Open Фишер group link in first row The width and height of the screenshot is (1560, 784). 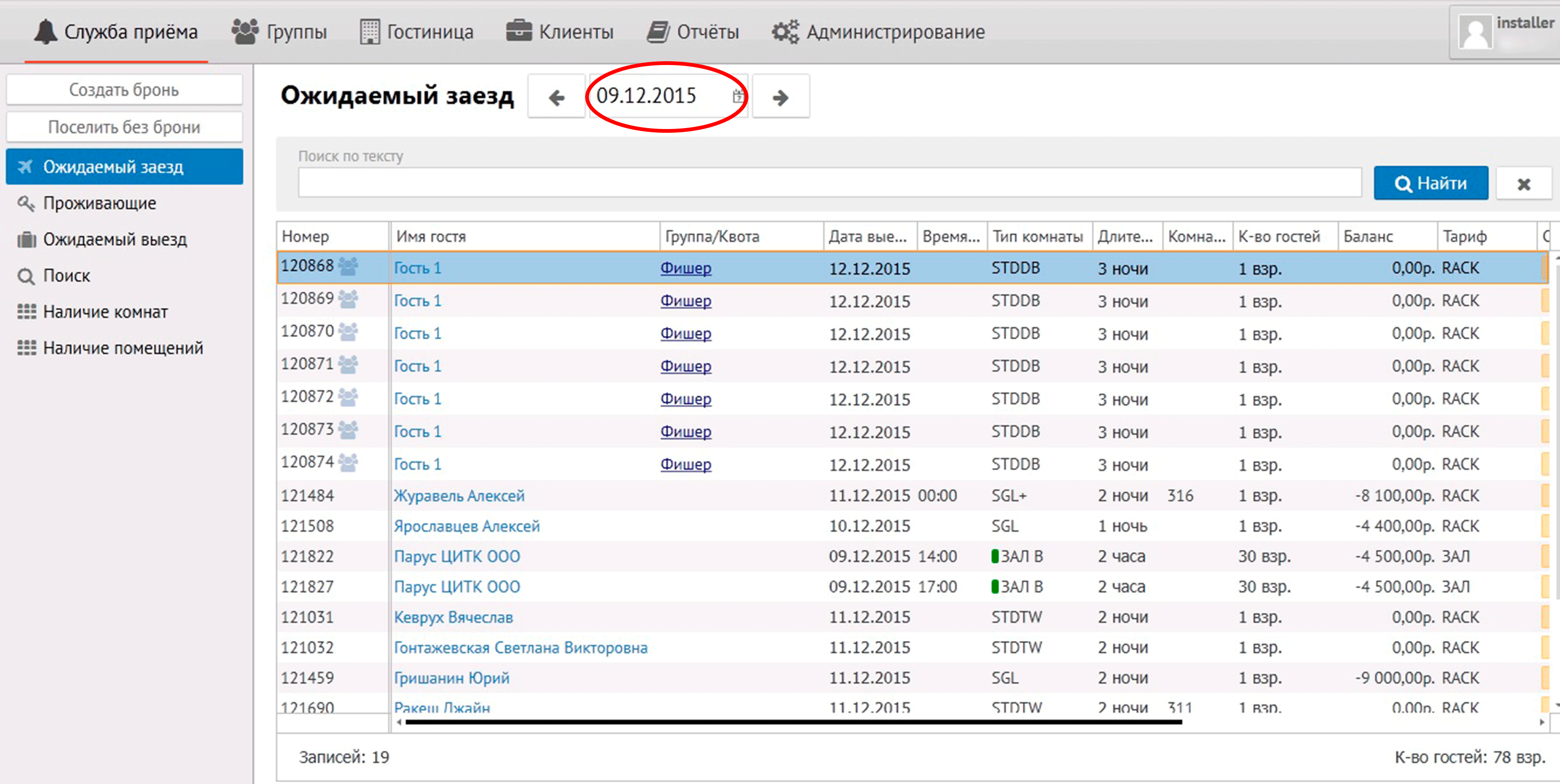686,268
